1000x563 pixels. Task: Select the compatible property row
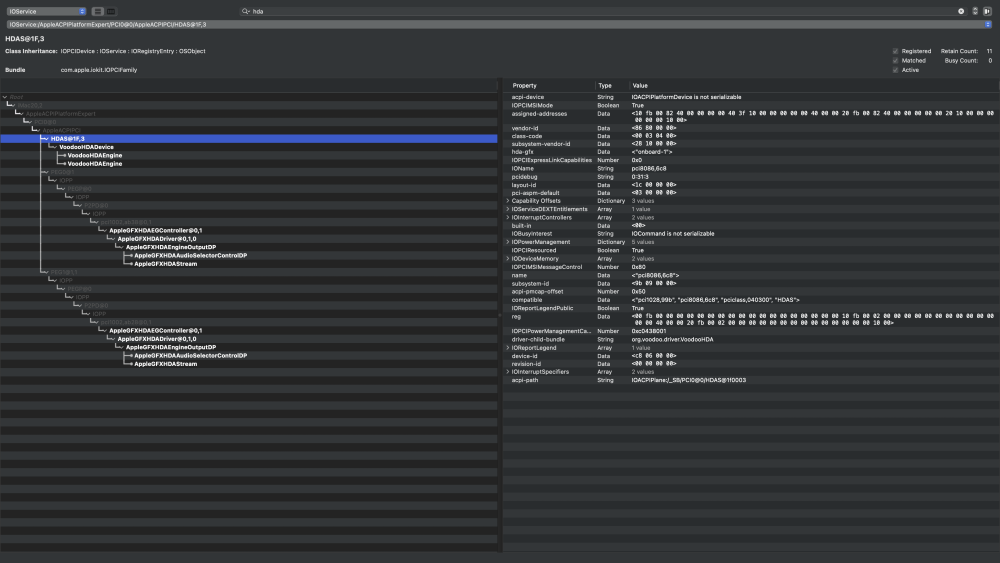[752, 300]
